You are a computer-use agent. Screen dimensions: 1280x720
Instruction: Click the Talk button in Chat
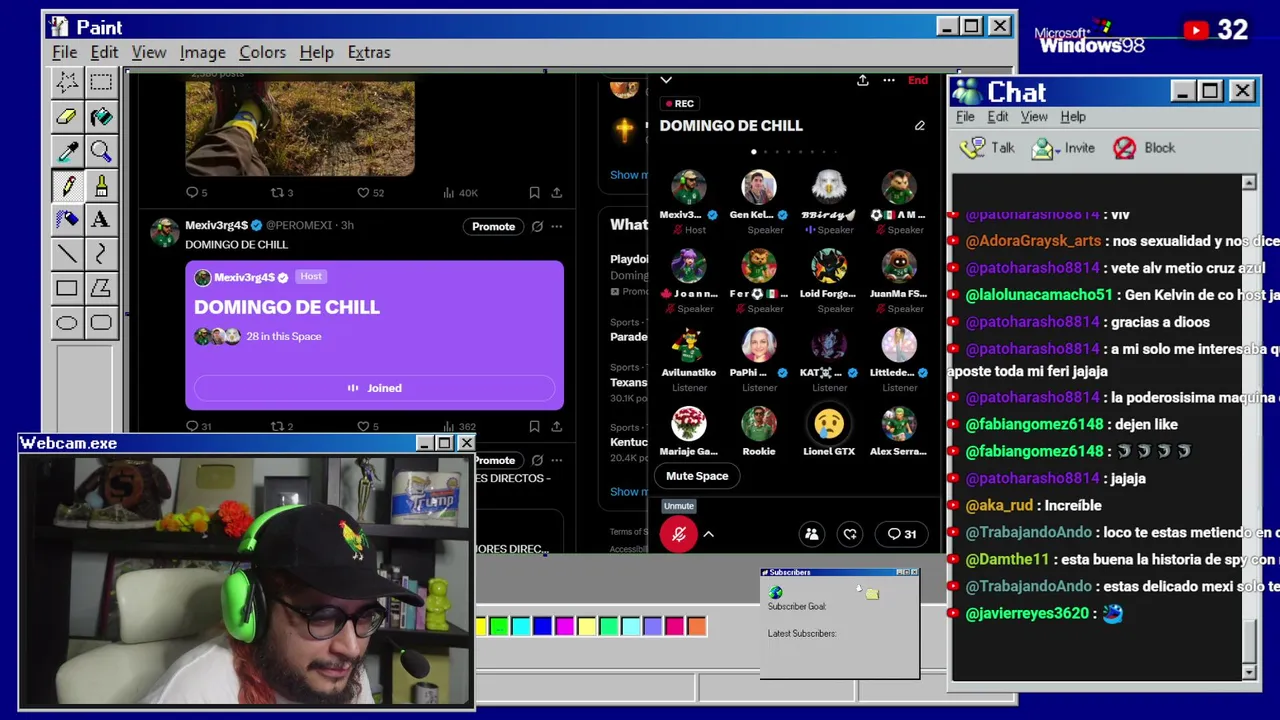pyautogui.click(x=987, y=148)
